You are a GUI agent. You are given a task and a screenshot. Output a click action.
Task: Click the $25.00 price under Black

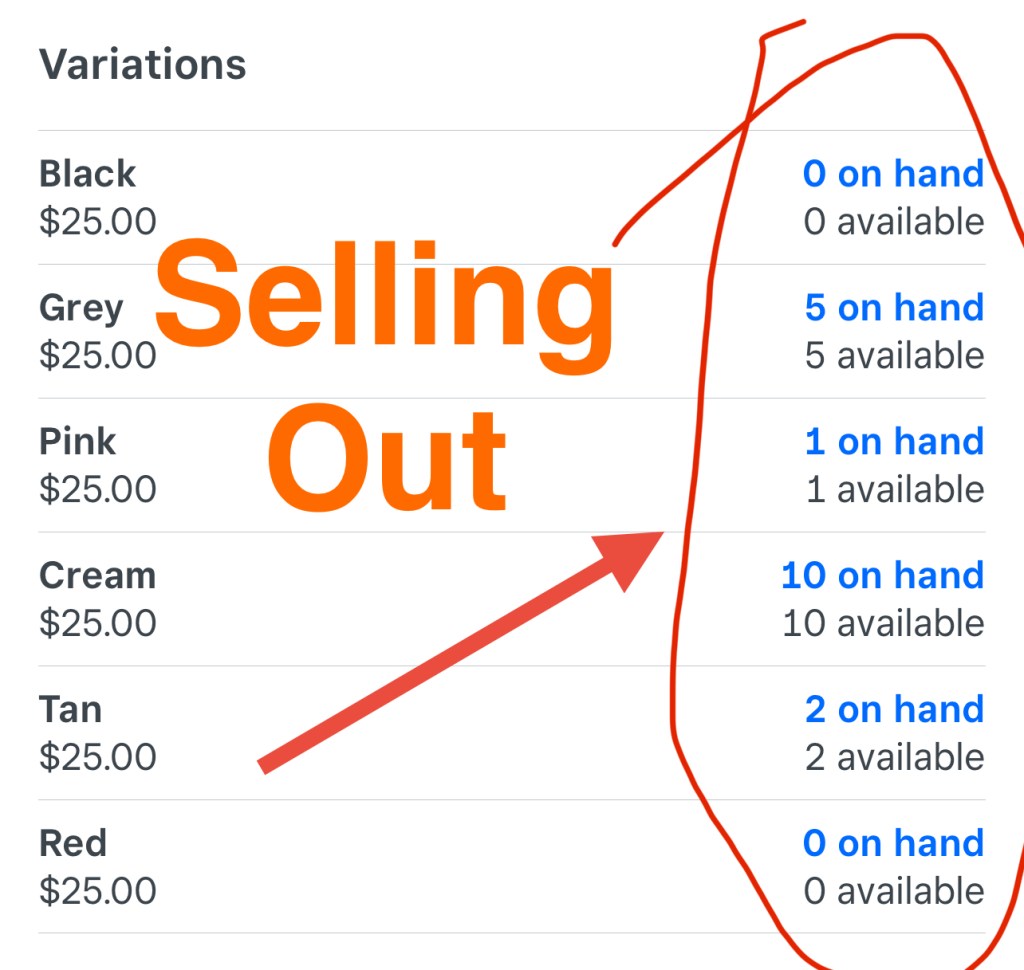[x=98, y=222]
